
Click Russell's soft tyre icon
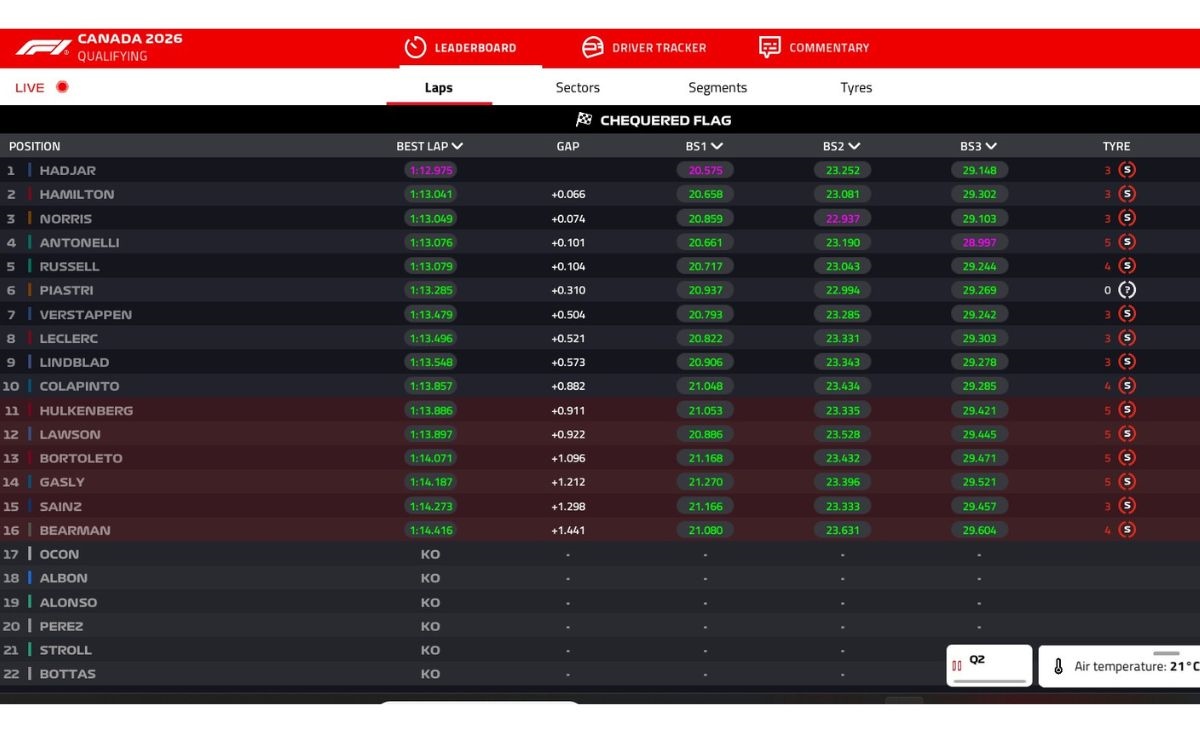point(1127,266)
